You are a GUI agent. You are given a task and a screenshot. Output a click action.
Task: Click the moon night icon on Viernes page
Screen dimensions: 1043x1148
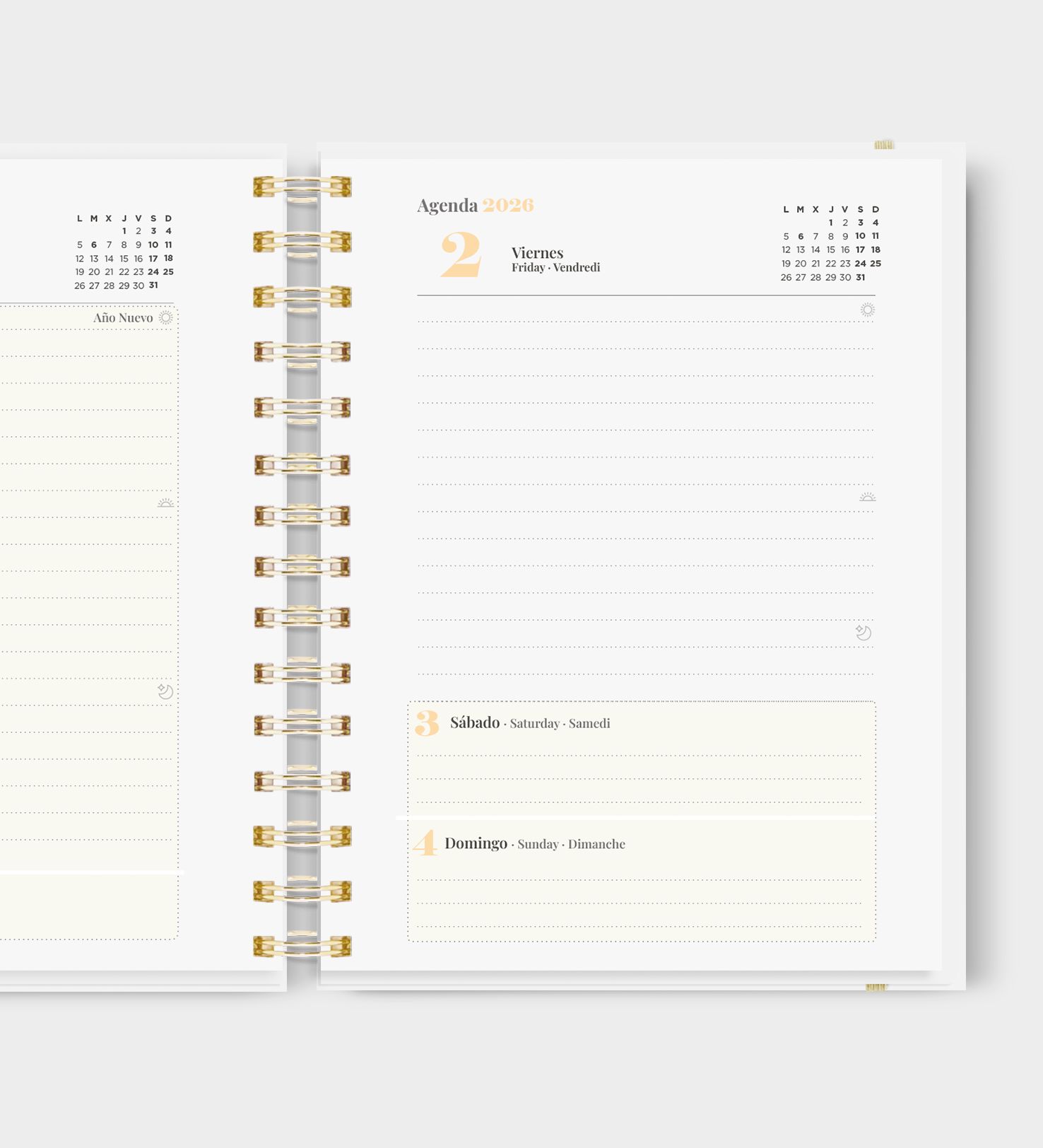pos(864,633)
